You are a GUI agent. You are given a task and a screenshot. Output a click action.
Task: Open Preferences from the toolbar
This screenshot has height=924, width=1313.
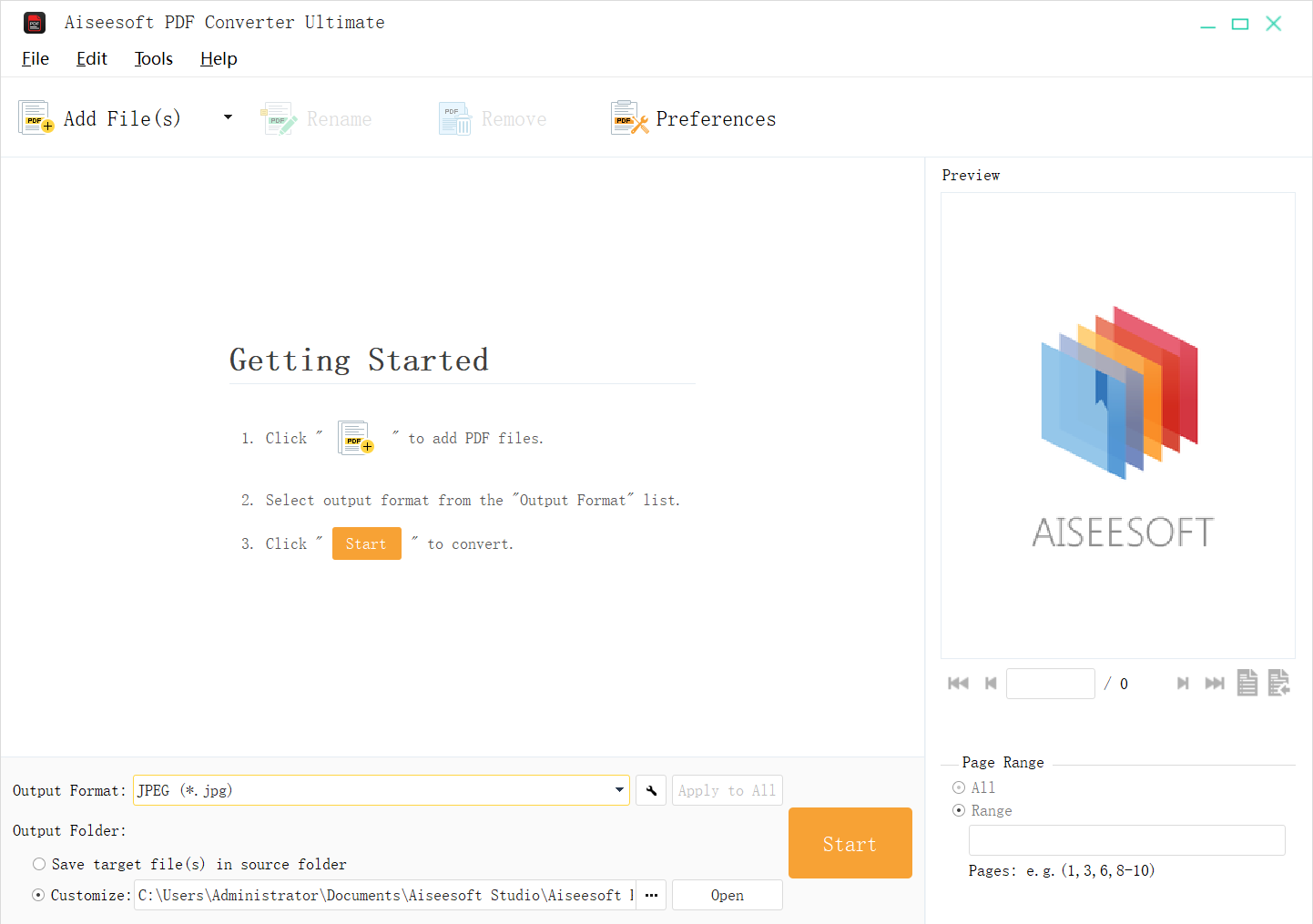click(x=694, y=118)
